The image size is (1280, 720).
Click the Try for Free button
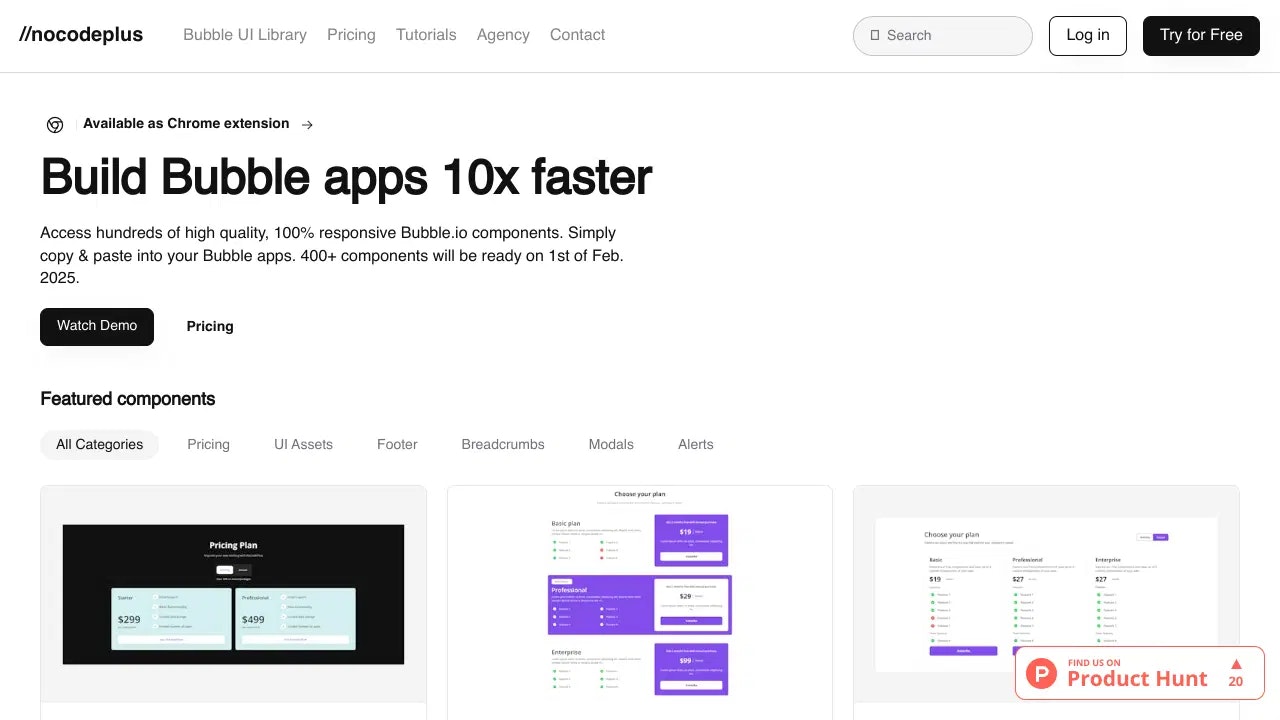(1201, 36)
